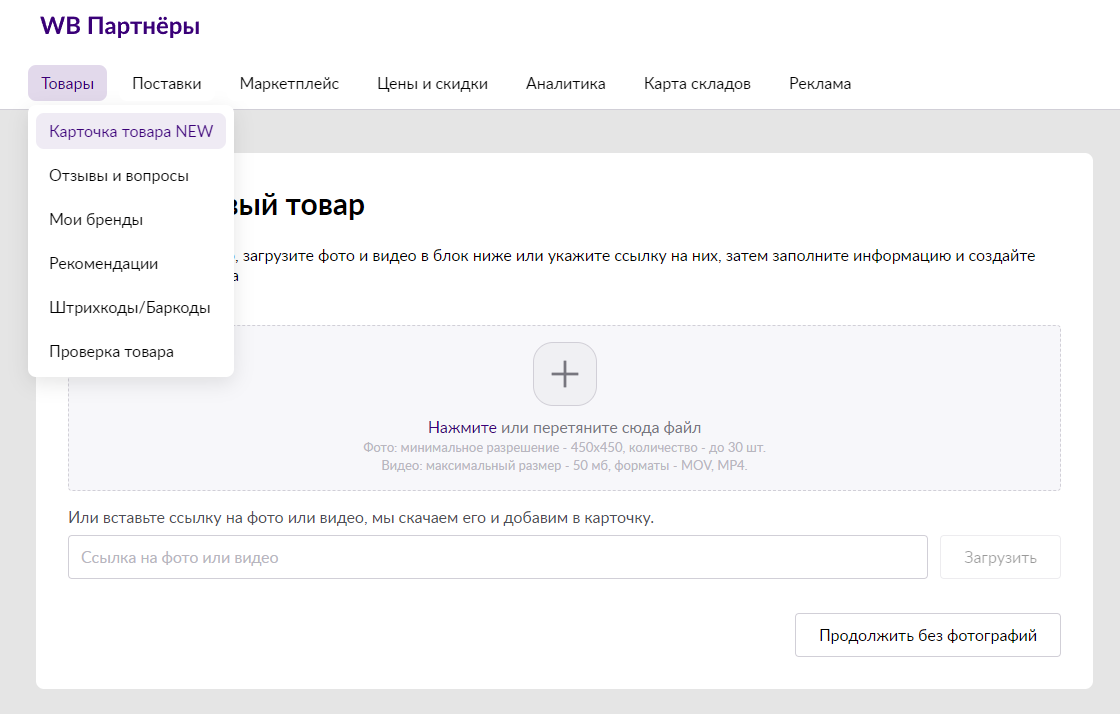Open Карта складов section
This screenshot has width=1120, height=714.
pos(697,84)
